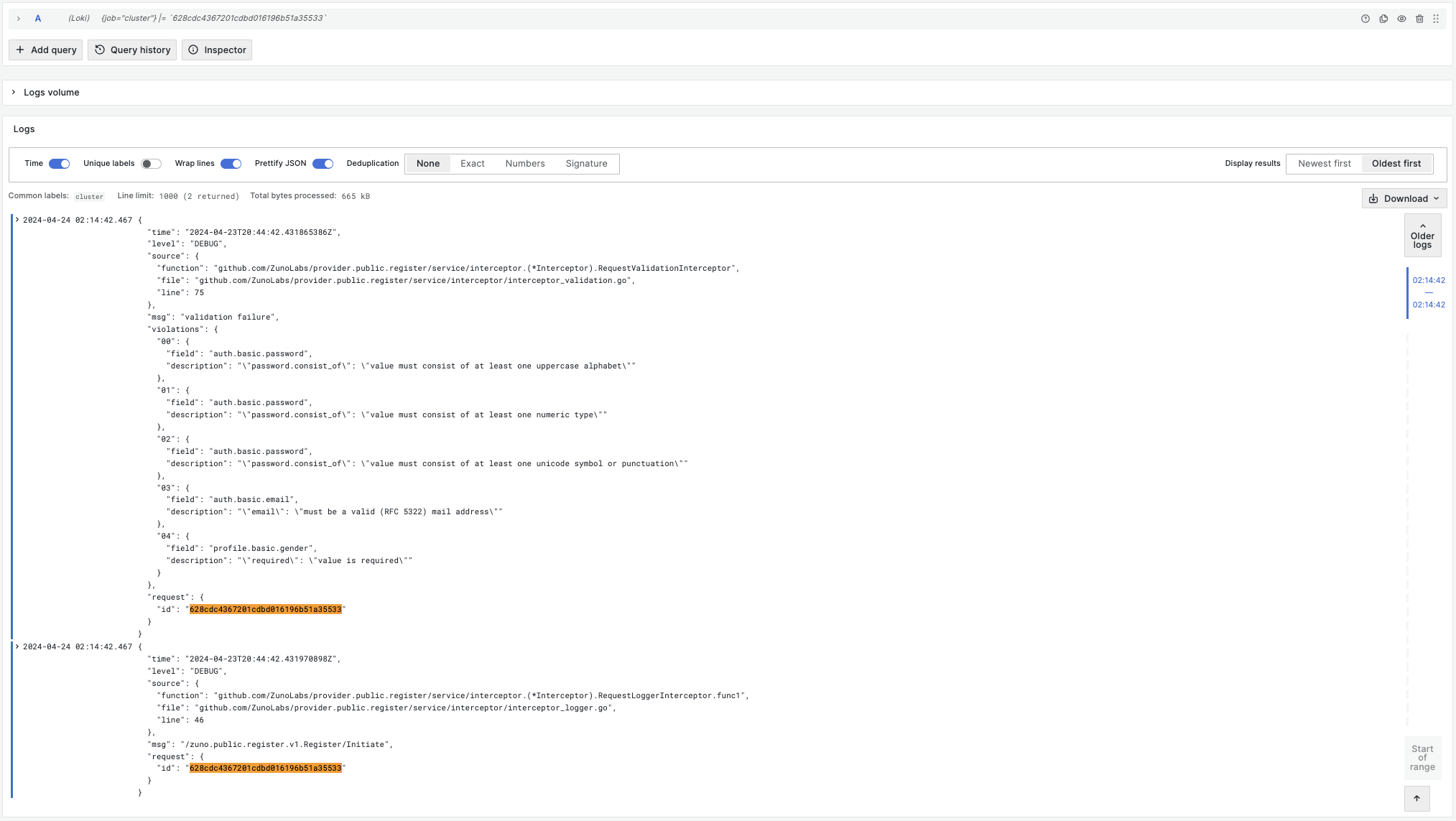The height and width of the screenshot is (821, 1456).
Task: Load Older logs
Action: pyautogui.click(x=1422, y=236)
